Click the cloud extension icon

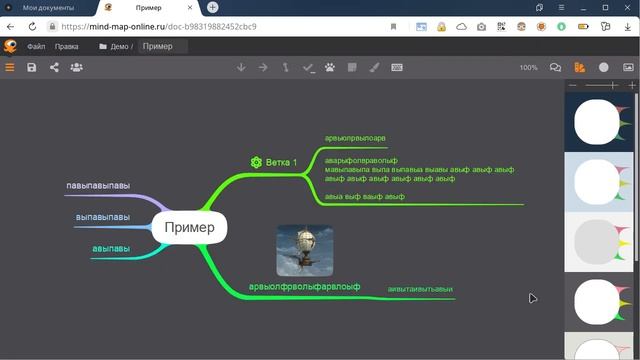point(461,27)
